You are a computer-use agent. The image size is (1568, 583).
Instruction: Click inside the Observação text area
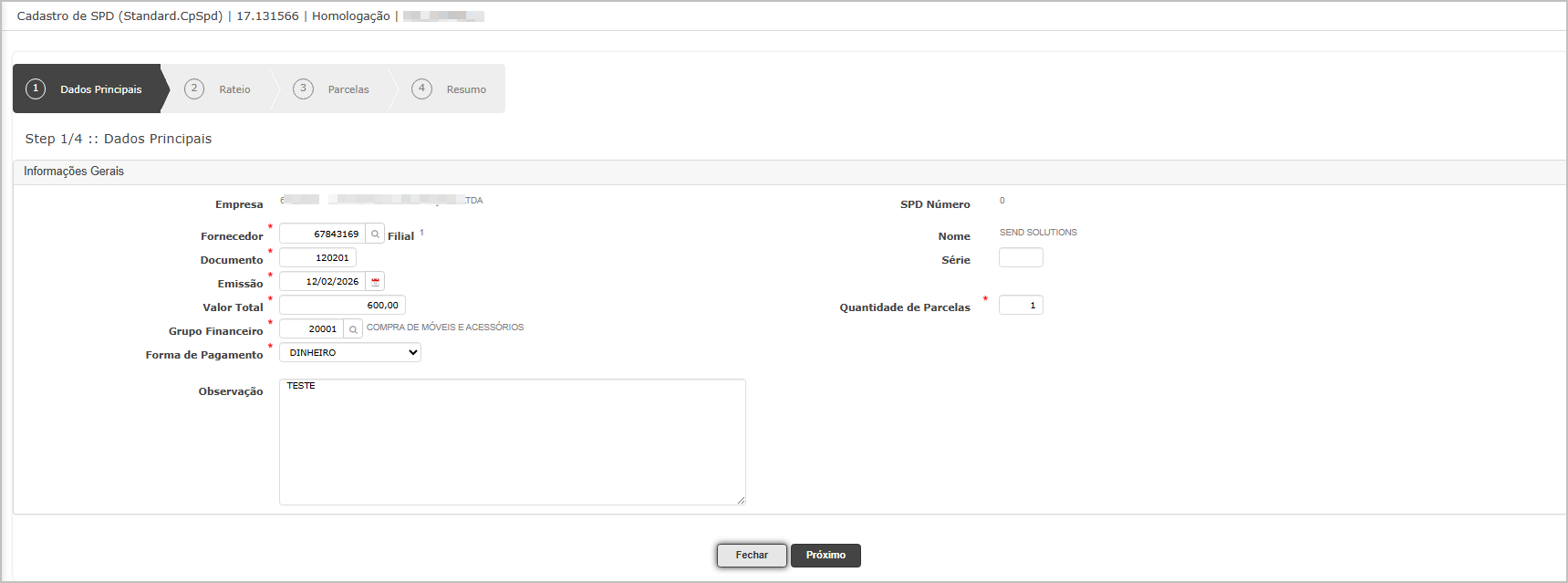(x=512, y=442)
